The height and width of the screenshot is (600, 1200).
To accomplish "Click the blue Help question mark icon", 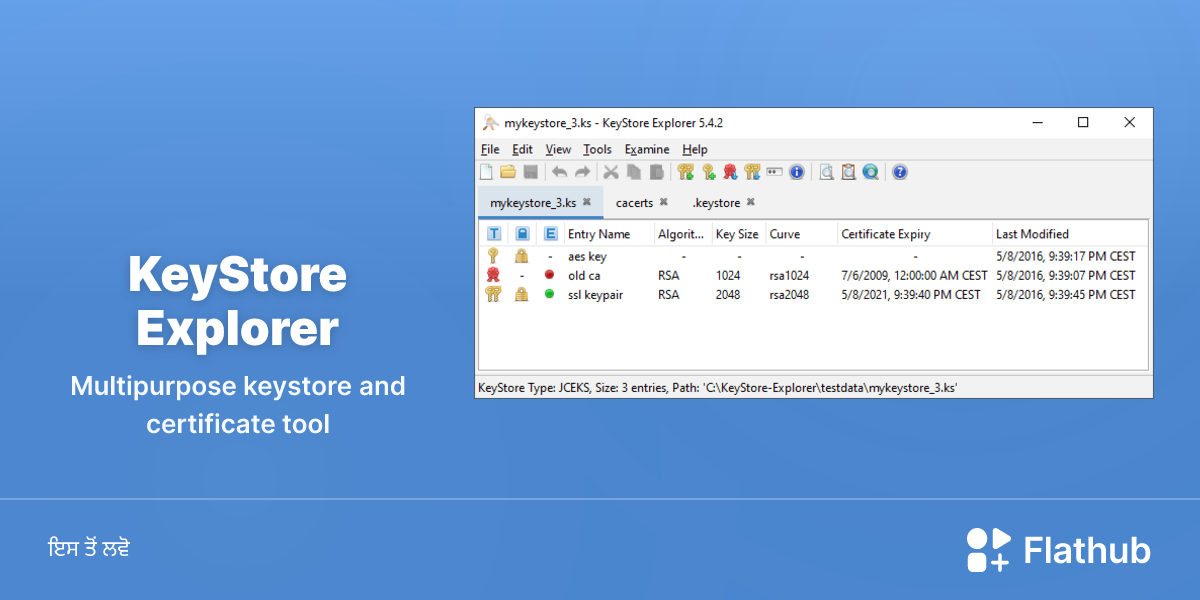I will pyautogui.click(x=900, y=172).
